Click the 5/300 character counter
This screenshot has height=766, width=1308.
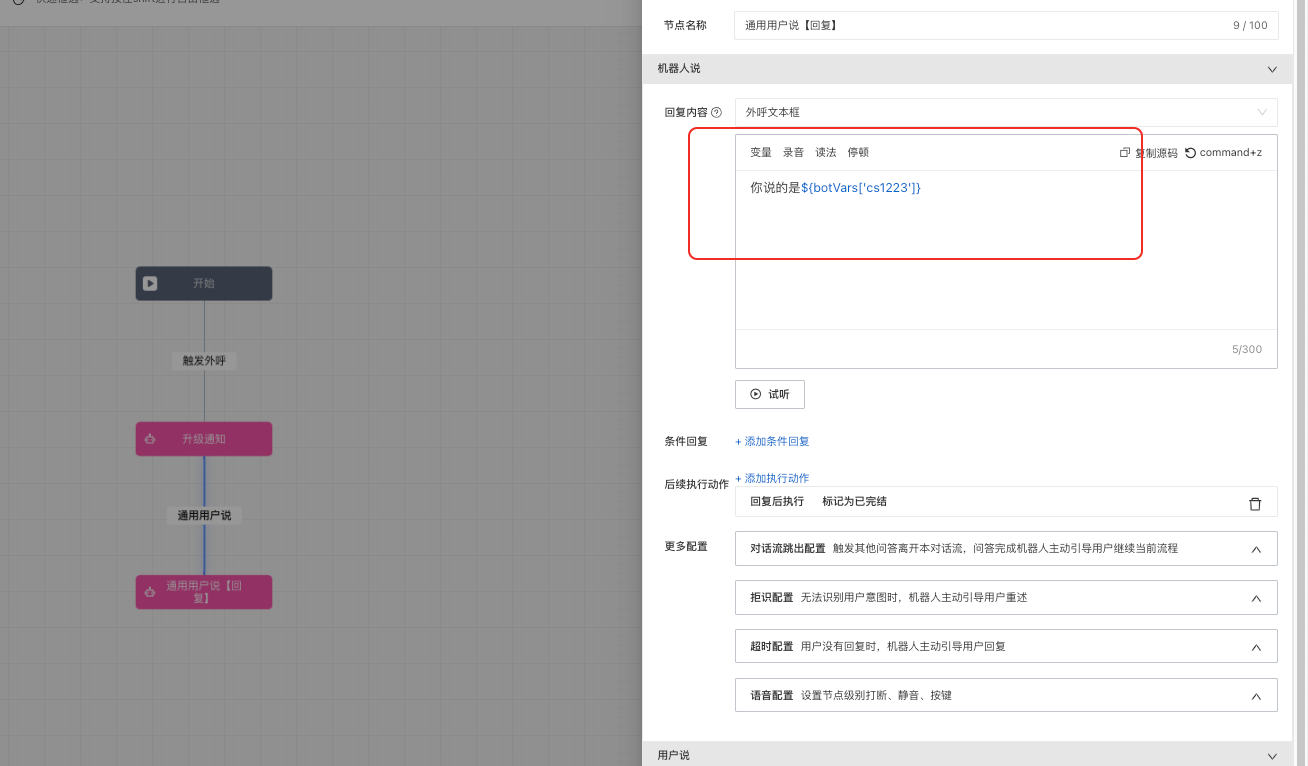pyautogui.click(x=1247, y=350)
